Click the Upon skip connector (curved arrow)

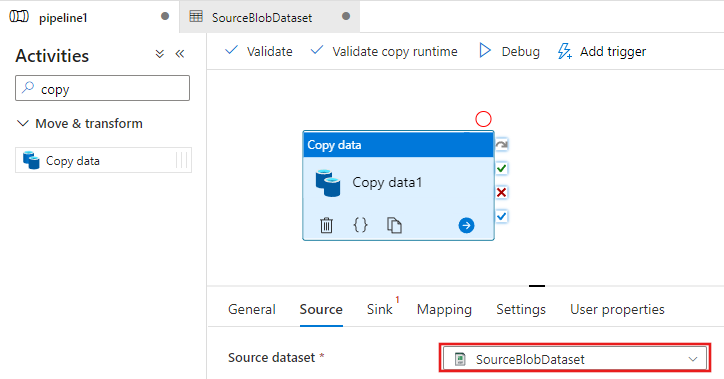tap(501, 144)
